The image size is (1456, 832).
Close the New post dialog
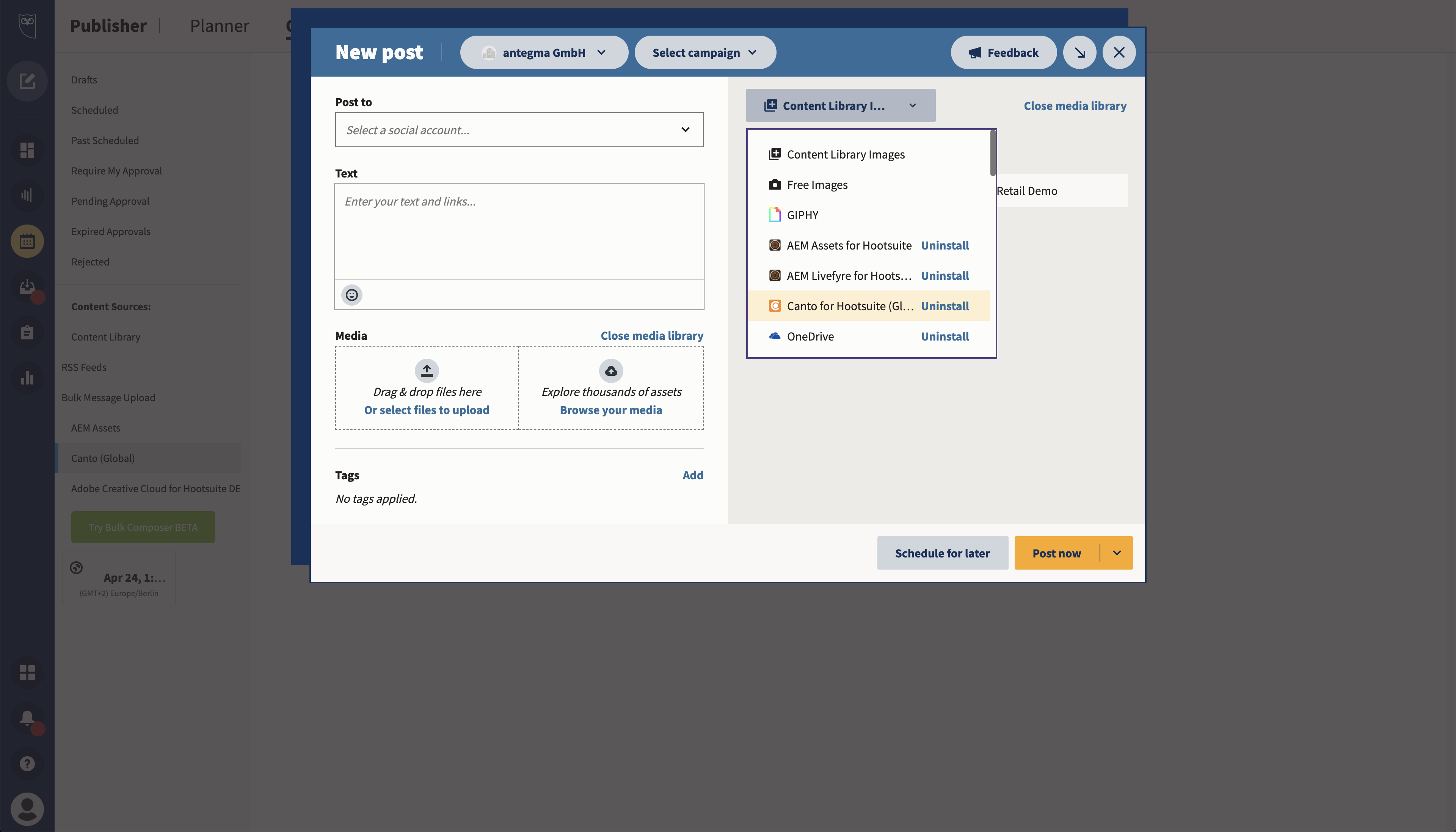click(1119, 53)
